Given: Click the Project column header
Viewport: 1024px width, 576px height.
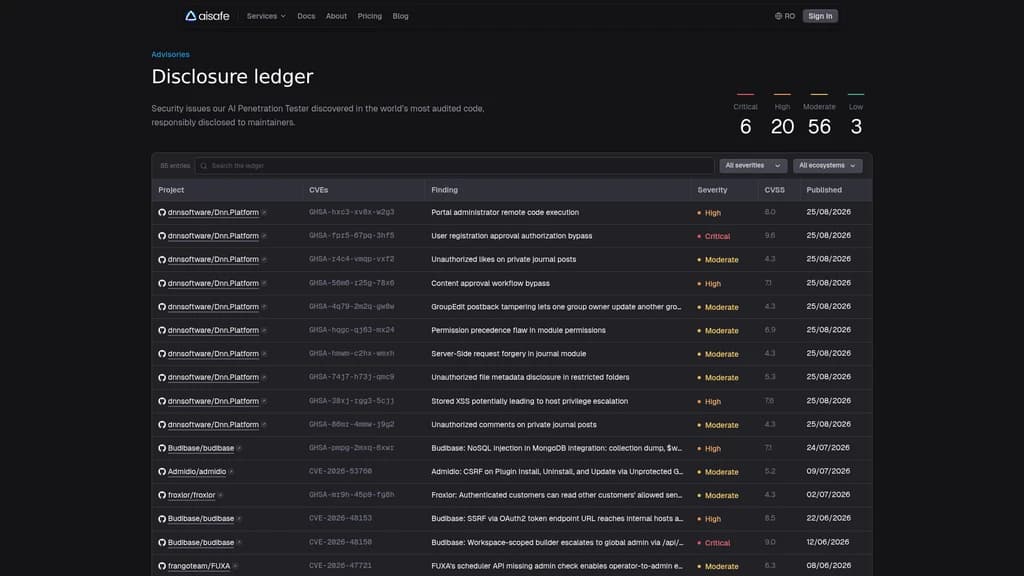Looking at the screenshot, I should coord(171,190).
